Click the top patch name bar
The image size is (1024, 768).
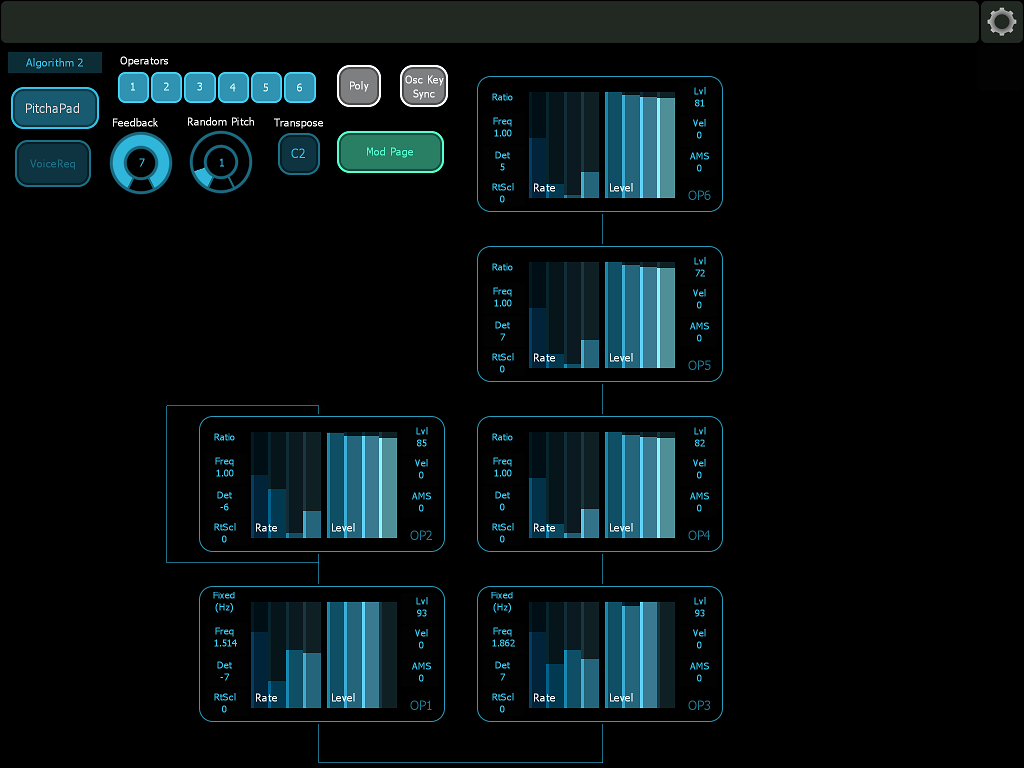coord(489,22)
